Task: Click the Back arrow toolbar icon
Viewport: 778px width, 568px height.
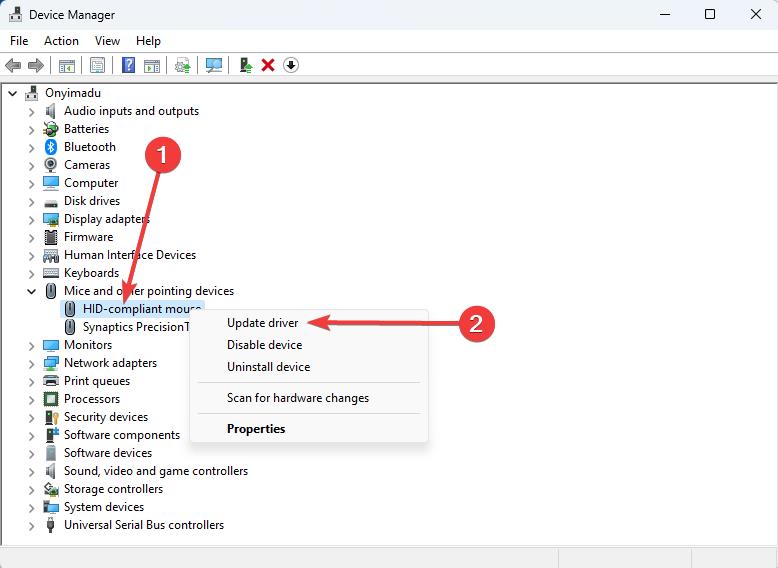Action: click(x=13, y=65)
